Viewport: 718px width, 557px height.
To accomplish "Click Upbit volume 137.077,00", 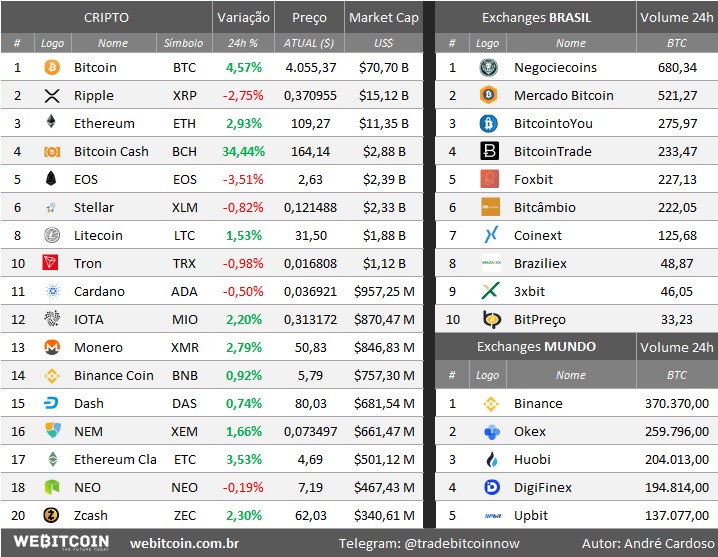I will point(677,515).
